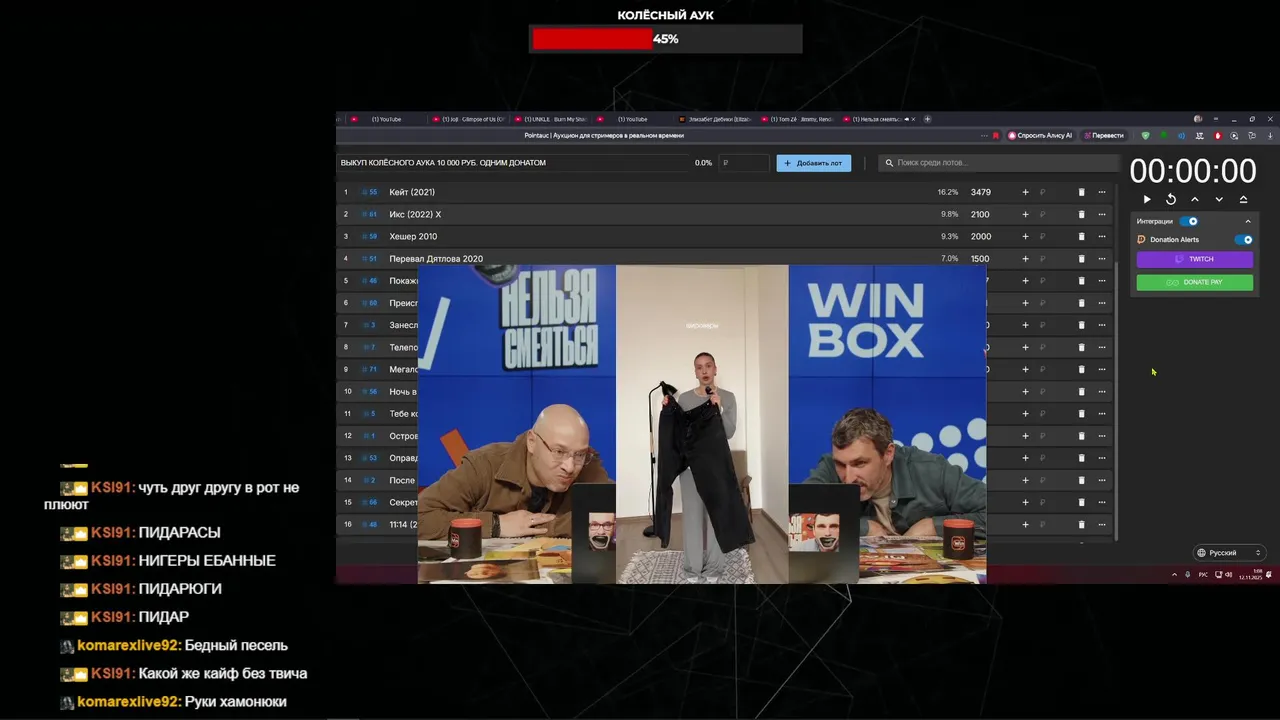This screenshot has height=720, width=1280.
Task: Add amount to row 12 lot
Action: (1025, 436)
